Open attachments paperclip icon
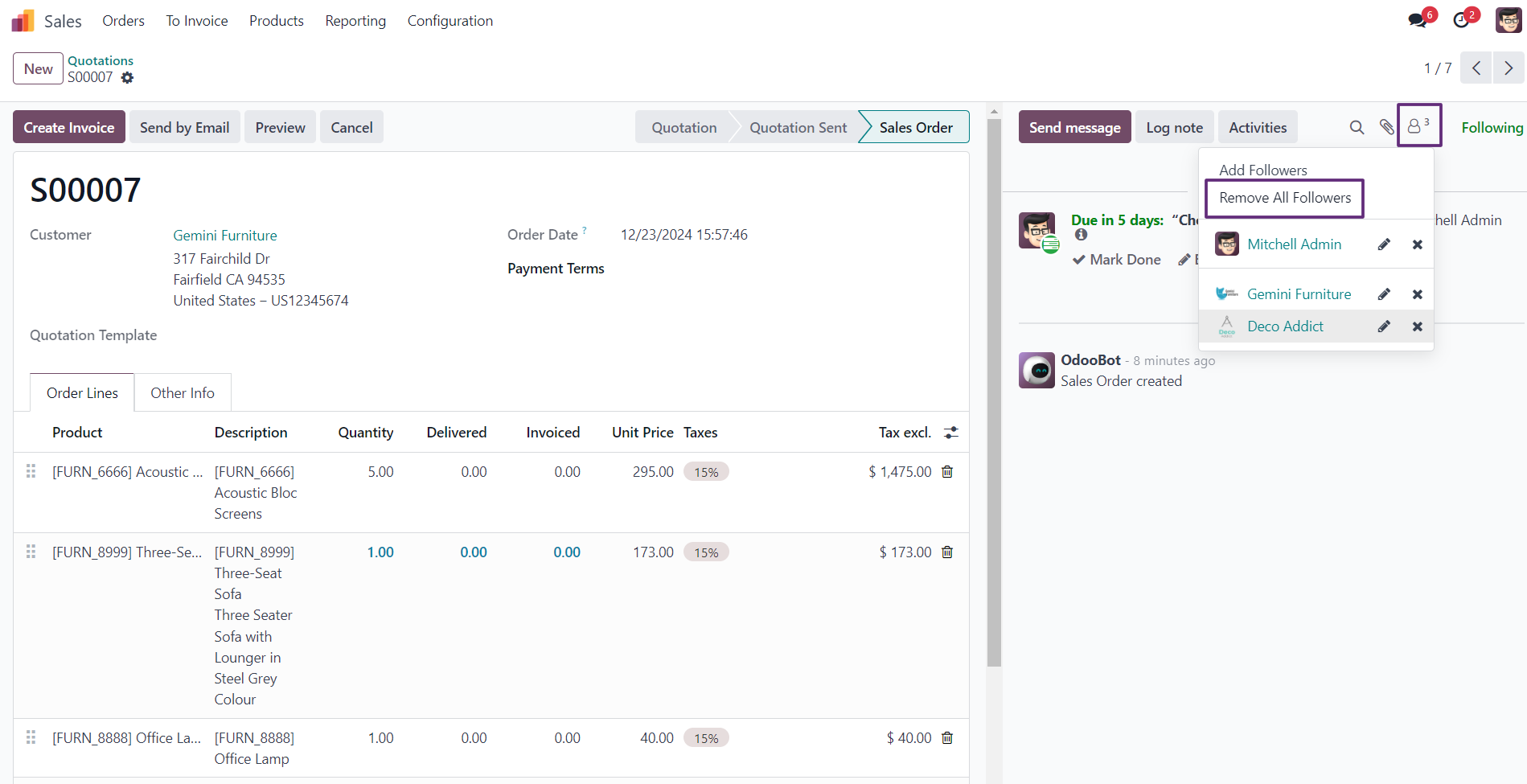Image resolution: width=1527 pixels, height=784 pixels. pos(1386,127)
